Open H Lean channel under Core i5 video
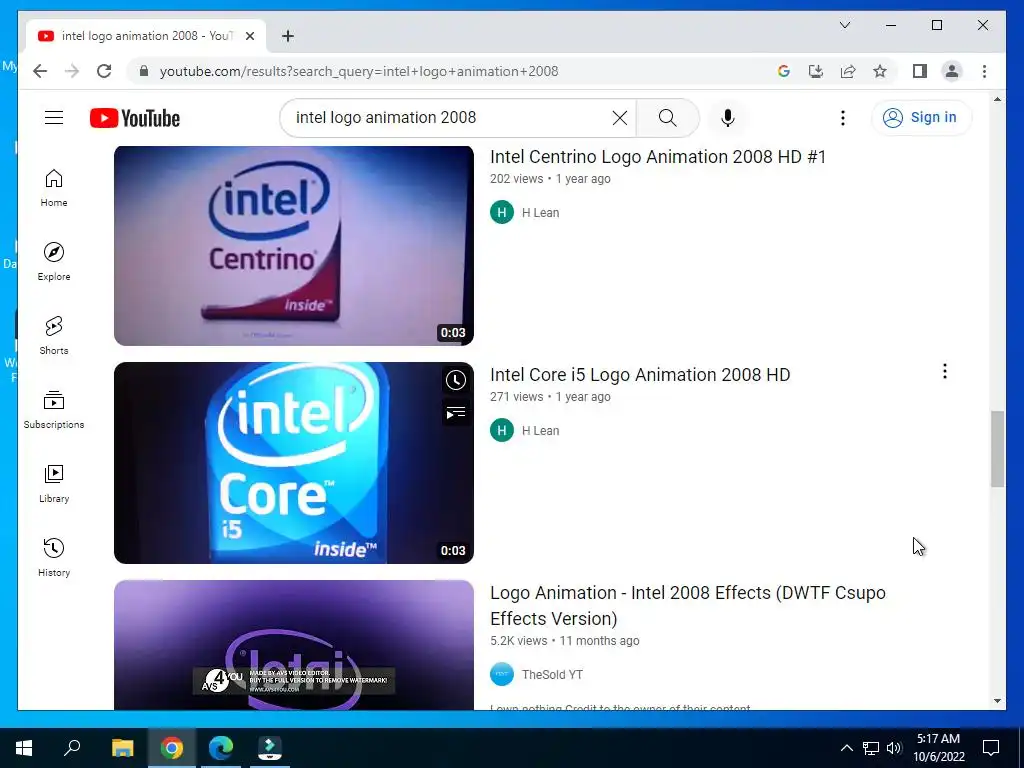 click(540, 431)
